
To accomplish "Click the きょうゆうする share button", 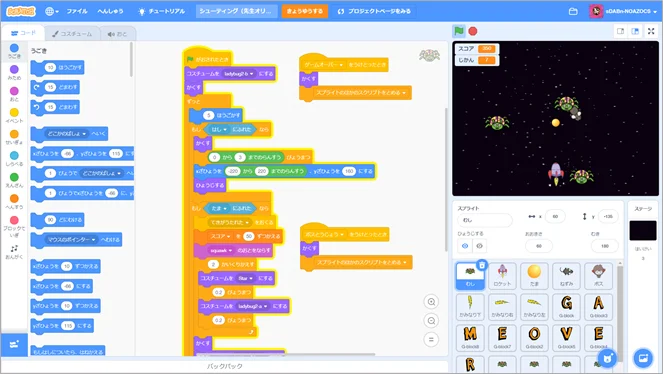I will coord(304,11).
